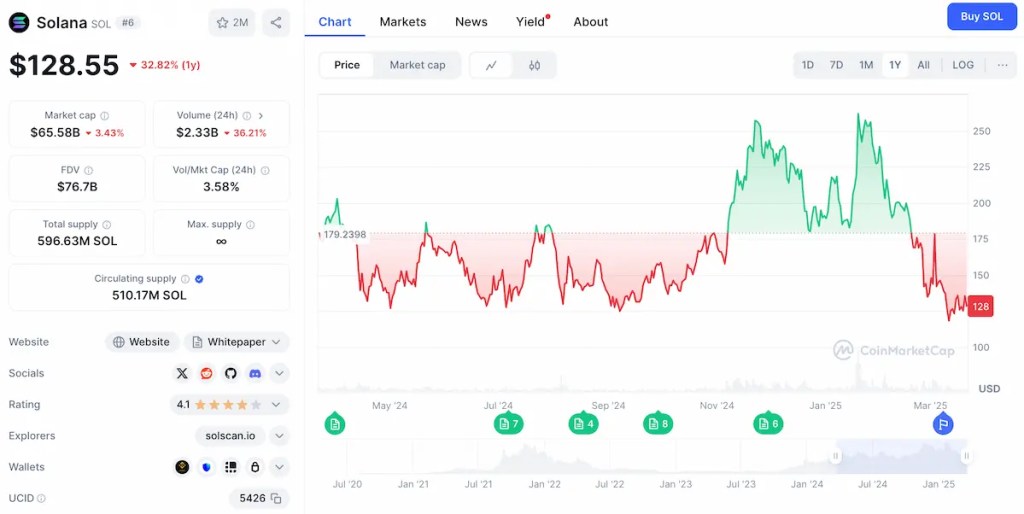This screenshot has height=514, width=1024.
Task: Switch to the Markets tab
Action: click(x=403, y=21)
